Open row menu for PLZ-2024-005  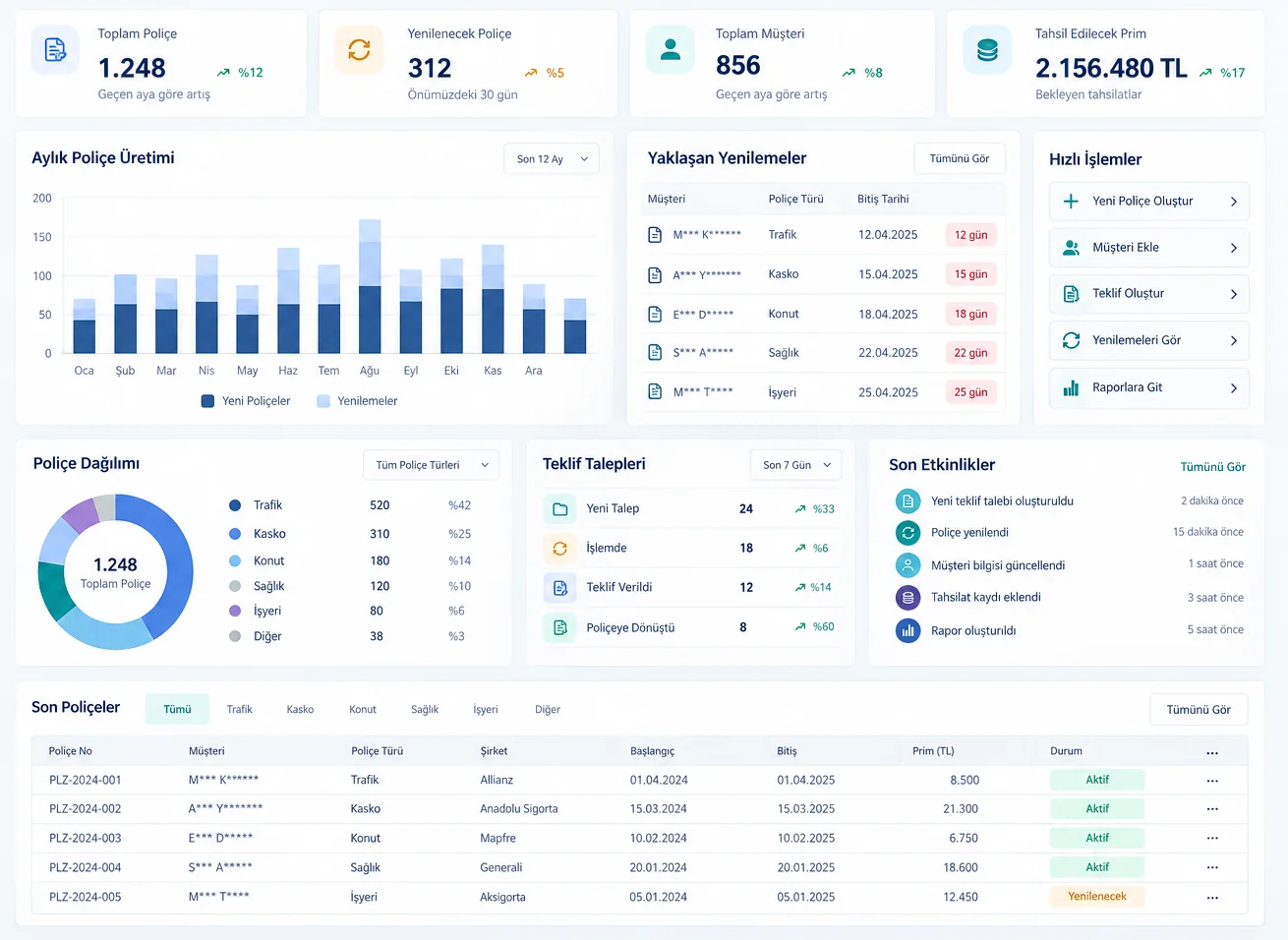(x=1212, y=898)
